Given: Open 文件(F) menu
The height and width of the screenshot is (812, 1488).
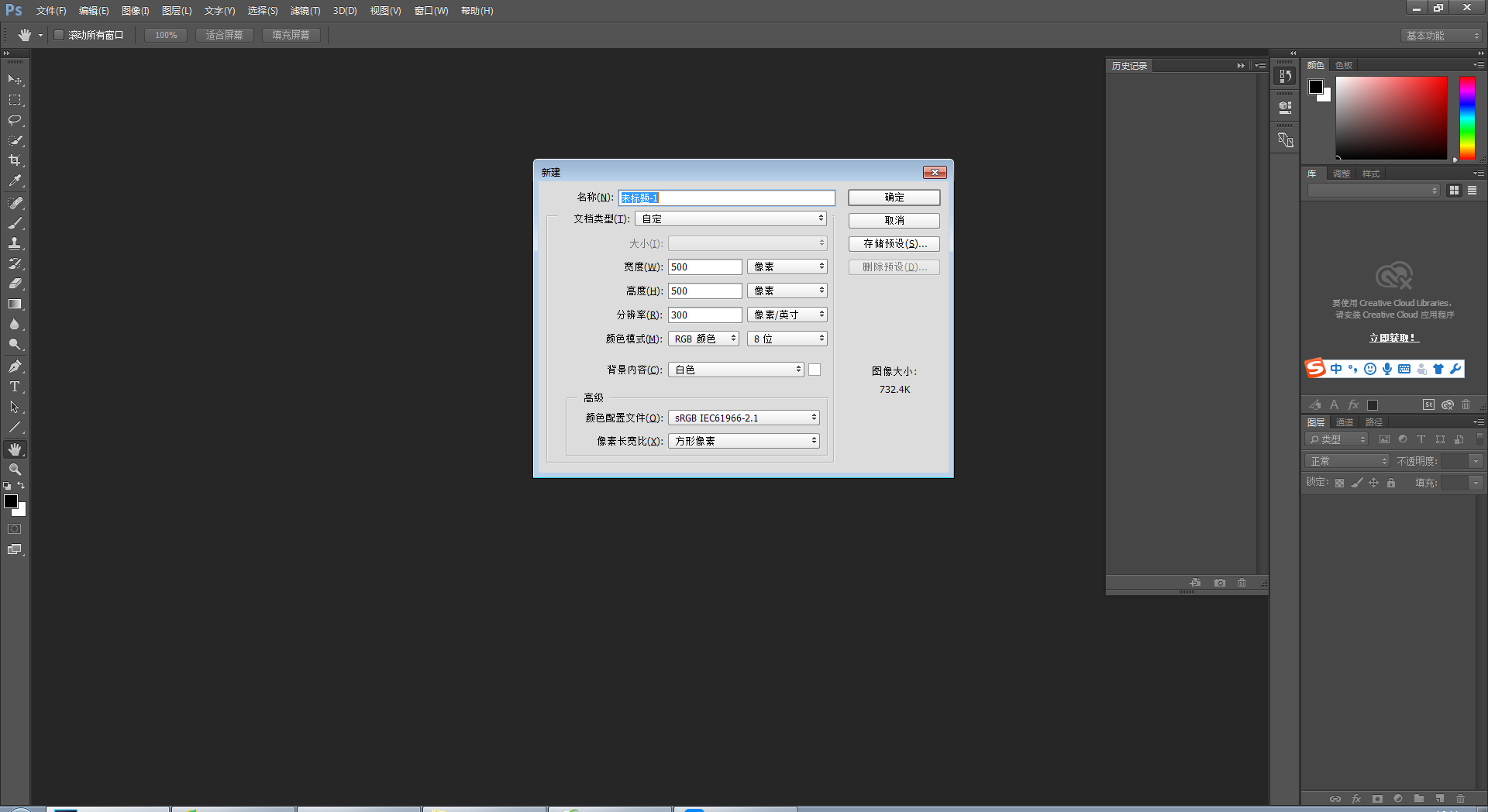Looking at the screenshot, I should 51,11.
